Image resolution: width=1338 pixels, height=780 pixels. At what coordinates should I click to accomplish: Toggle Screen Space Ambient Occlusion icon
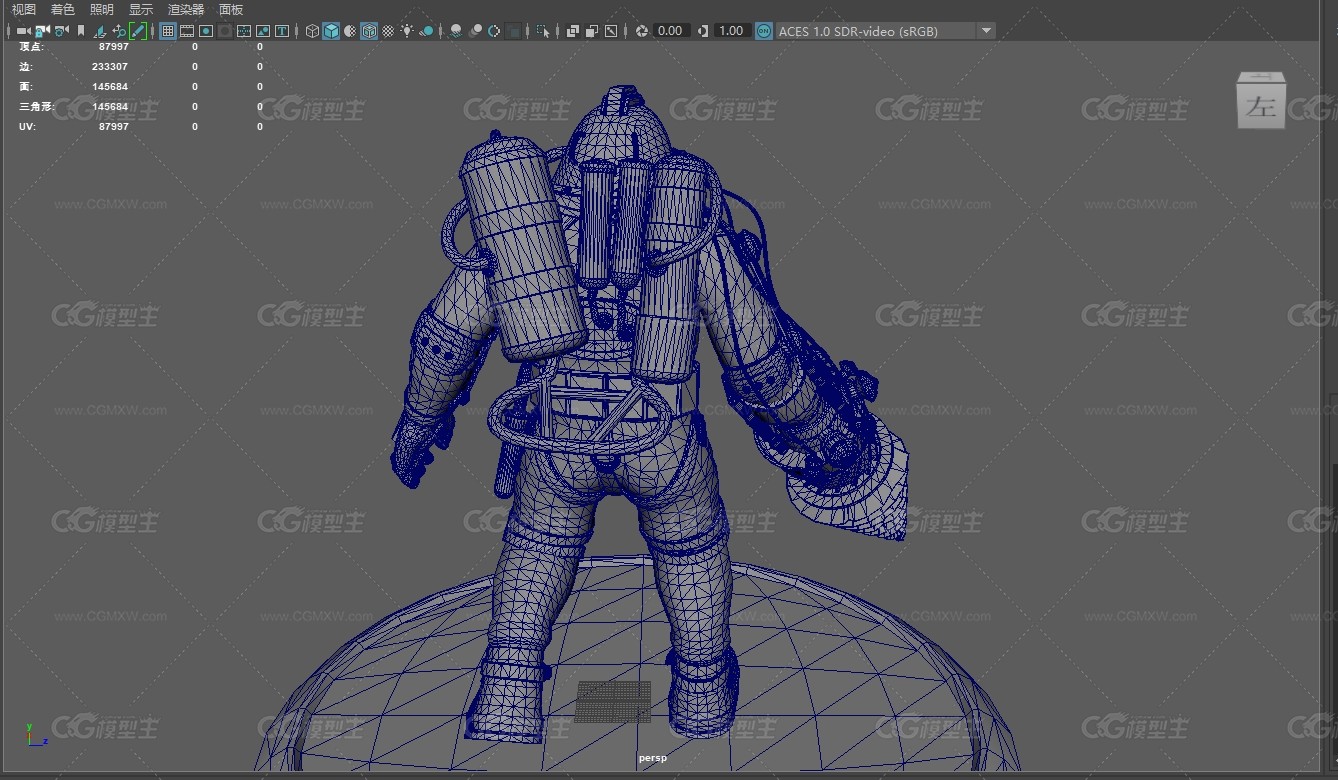coord(455,31)
